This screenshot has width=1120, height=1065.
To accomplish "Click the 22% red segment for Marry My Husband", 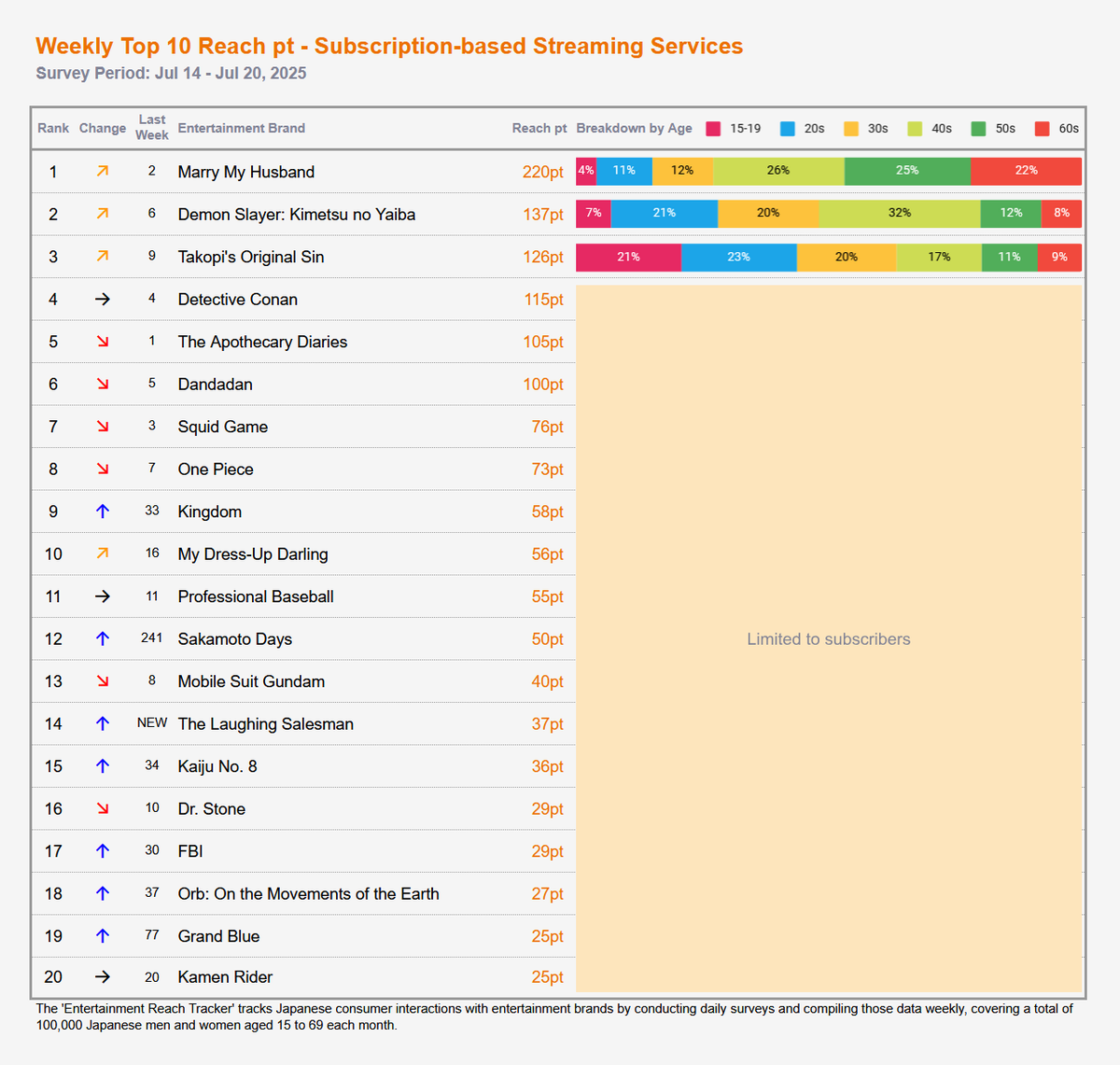I will point(1027,171).
